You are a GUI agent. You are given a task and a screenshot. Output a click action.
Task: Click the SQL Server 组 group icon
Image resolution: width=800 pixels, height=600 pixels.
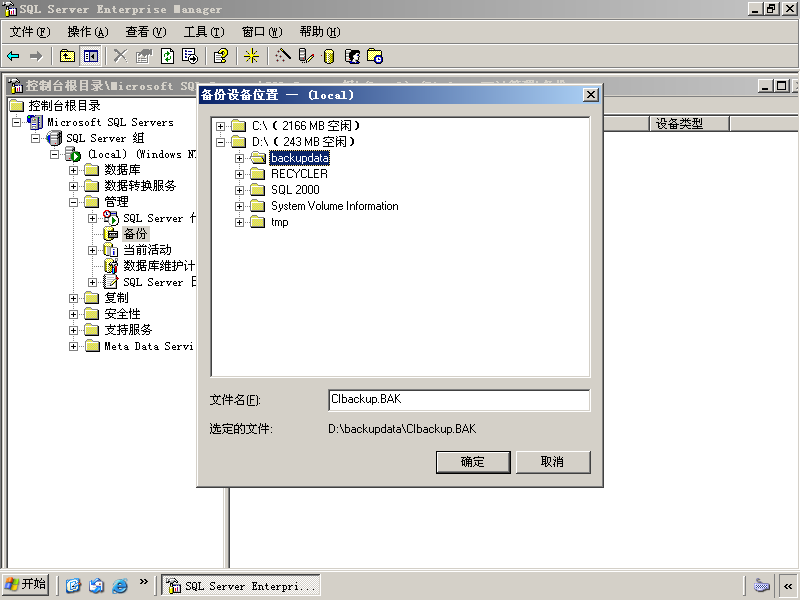(54, 138)
